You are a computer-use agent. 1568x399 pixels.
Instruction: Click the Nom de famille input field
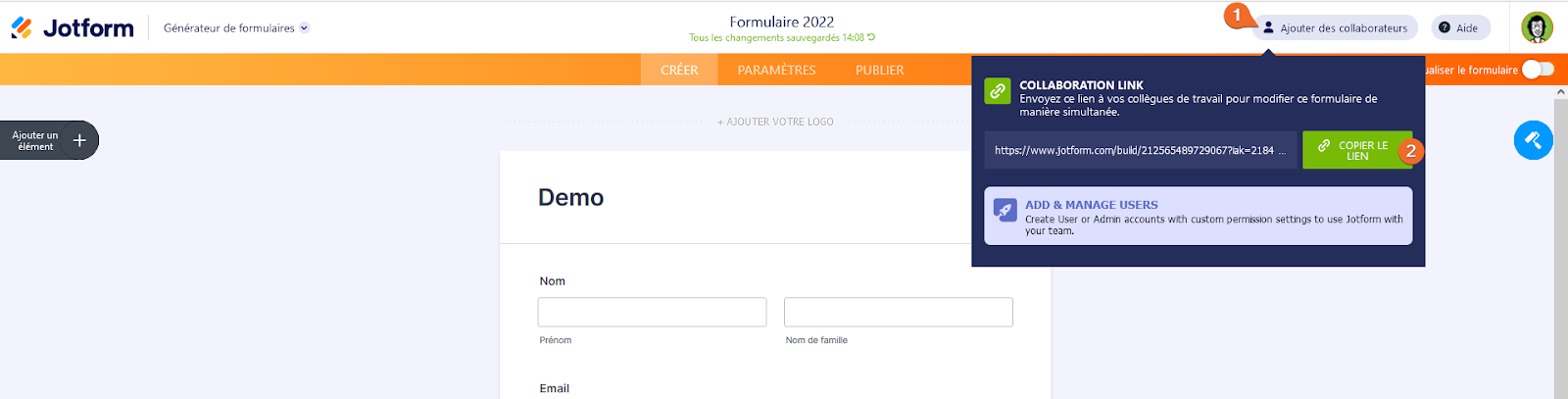click(898, 312)
